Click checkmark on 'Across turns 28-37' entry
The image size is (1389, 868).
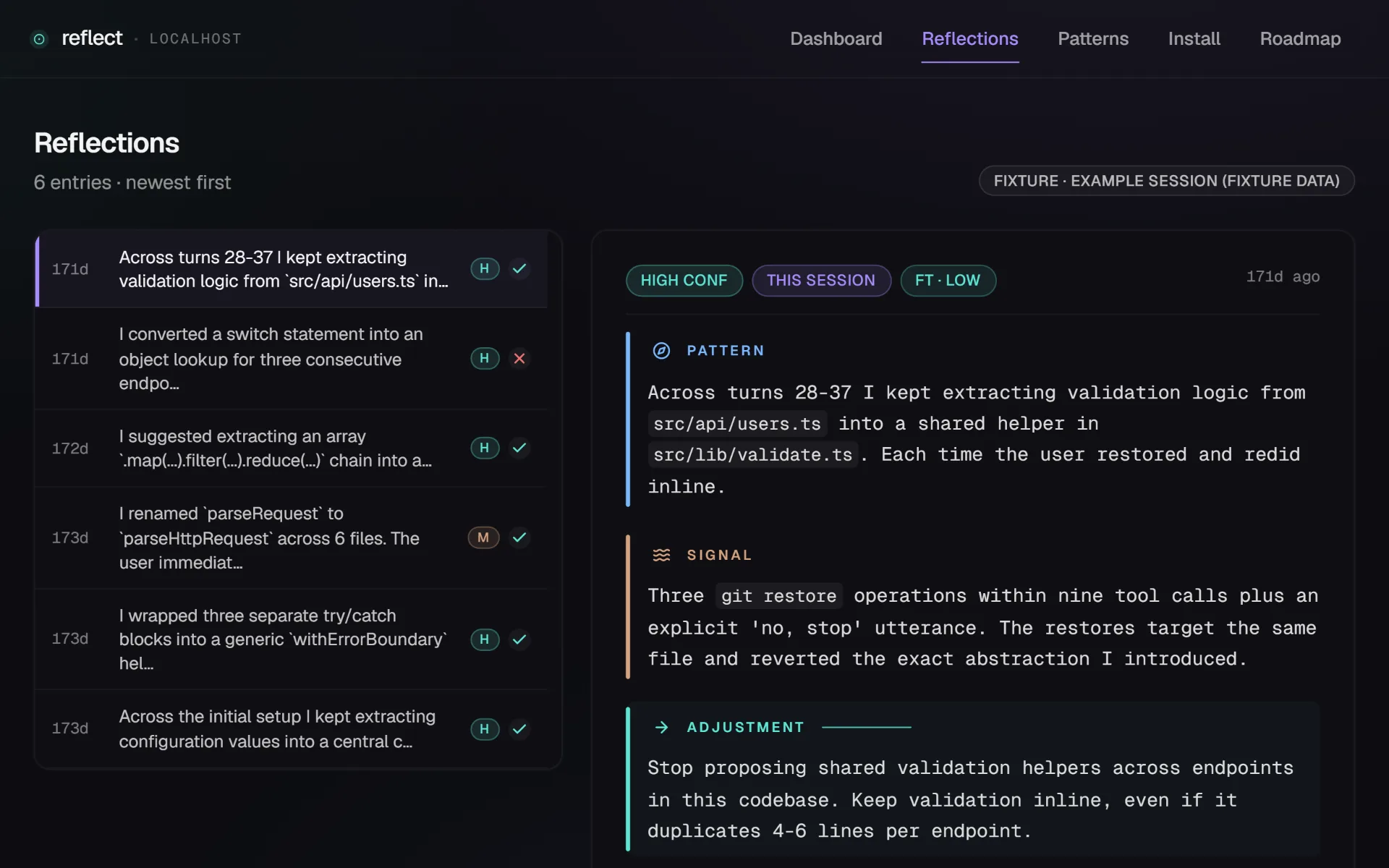519,268
